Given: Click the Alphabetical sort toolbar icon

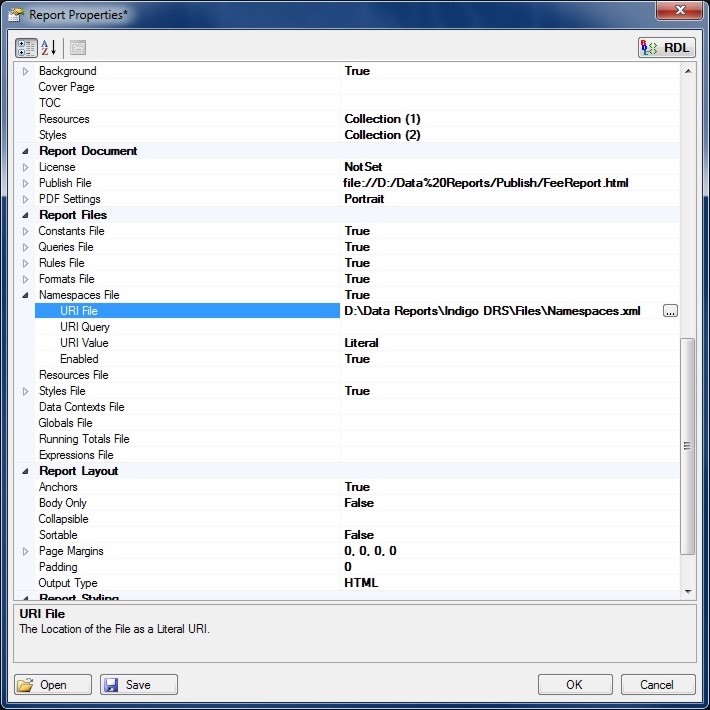Looking at the screenshot, I should pos(48,47).
